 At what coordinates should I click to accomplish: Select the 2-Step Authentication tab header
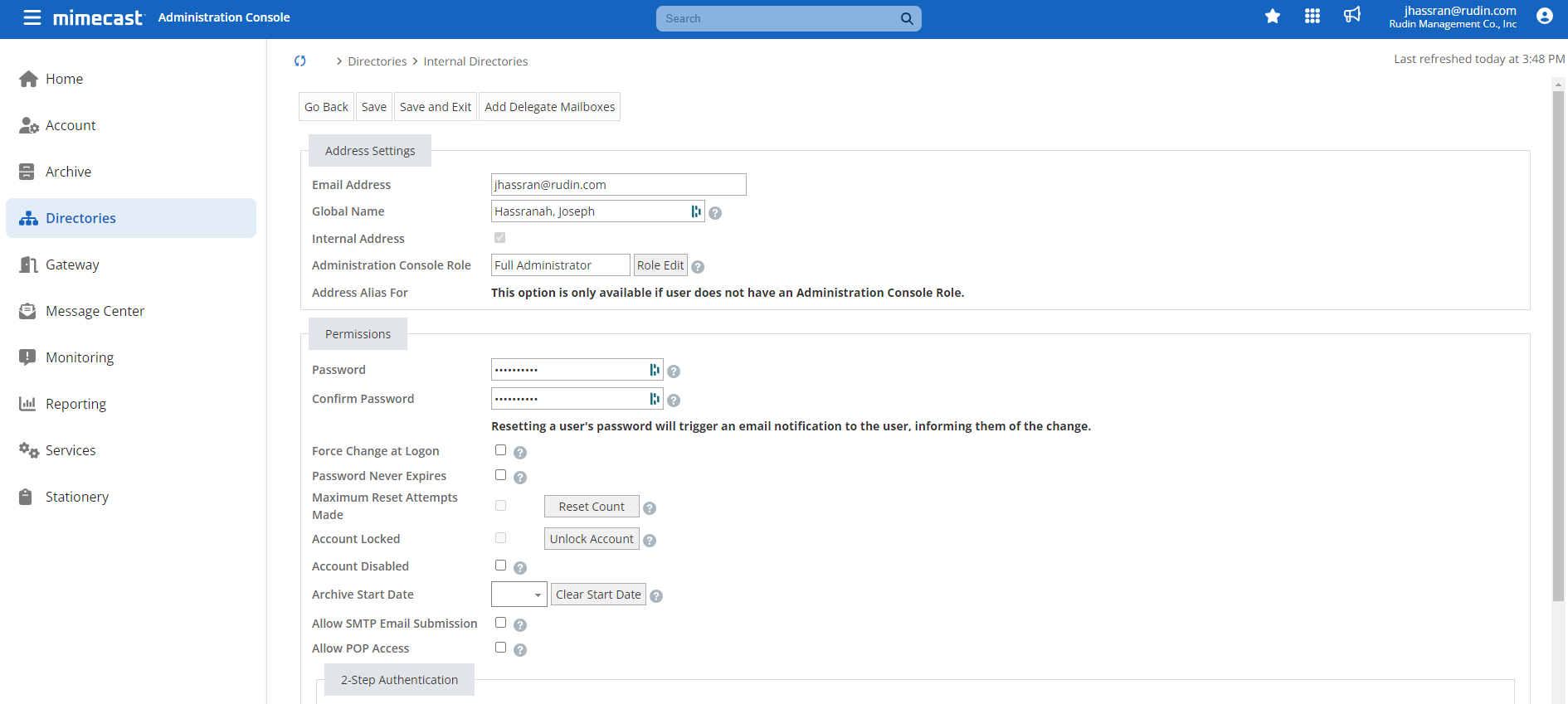pos(399,680)
